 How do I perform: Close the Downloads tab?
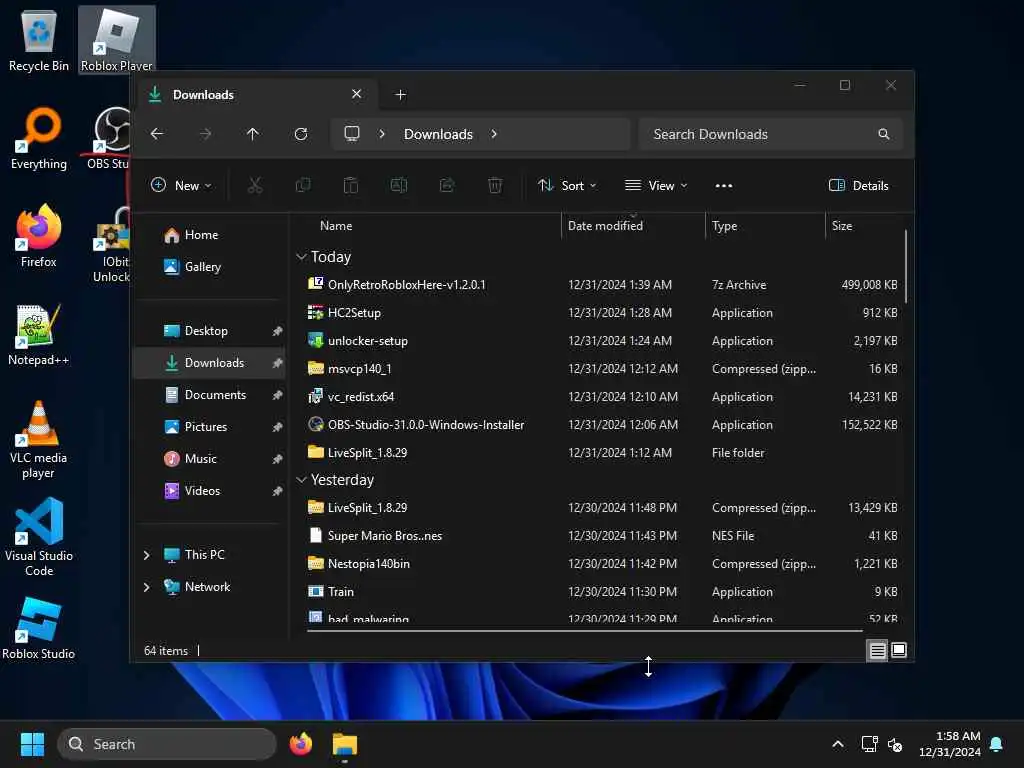(357, 94)
